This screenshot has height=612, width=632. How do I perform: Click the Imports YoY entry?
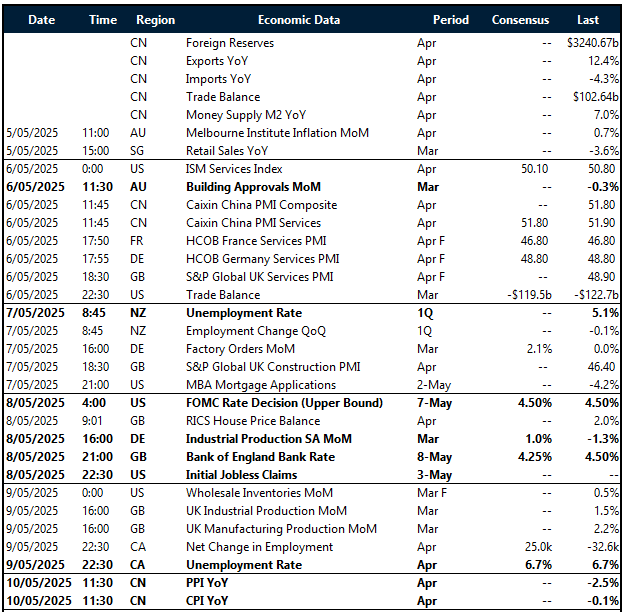point(218,79)
